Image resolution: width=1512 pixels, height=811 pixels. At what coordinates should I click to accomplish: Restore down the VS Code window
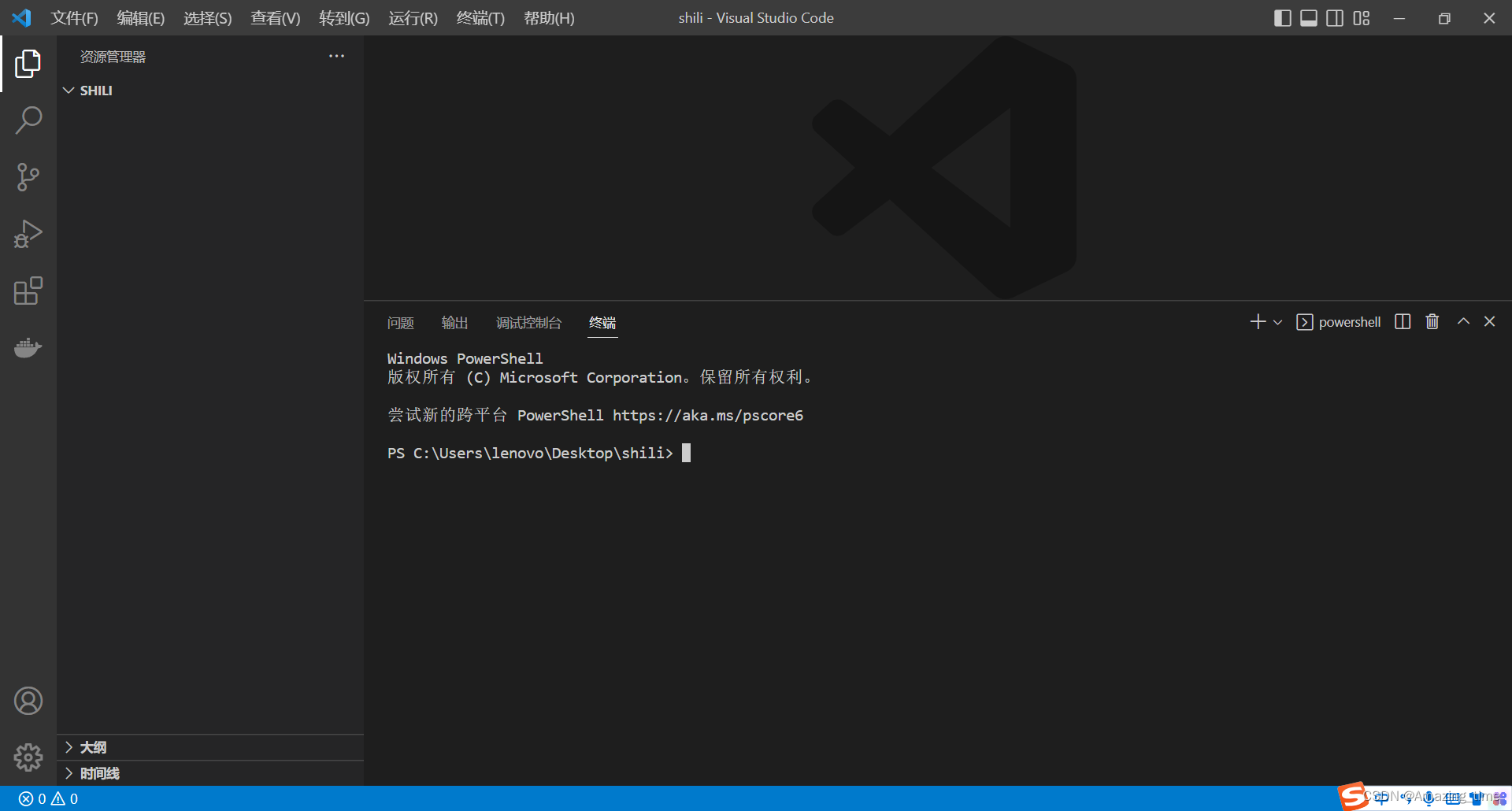[1444, 18]
